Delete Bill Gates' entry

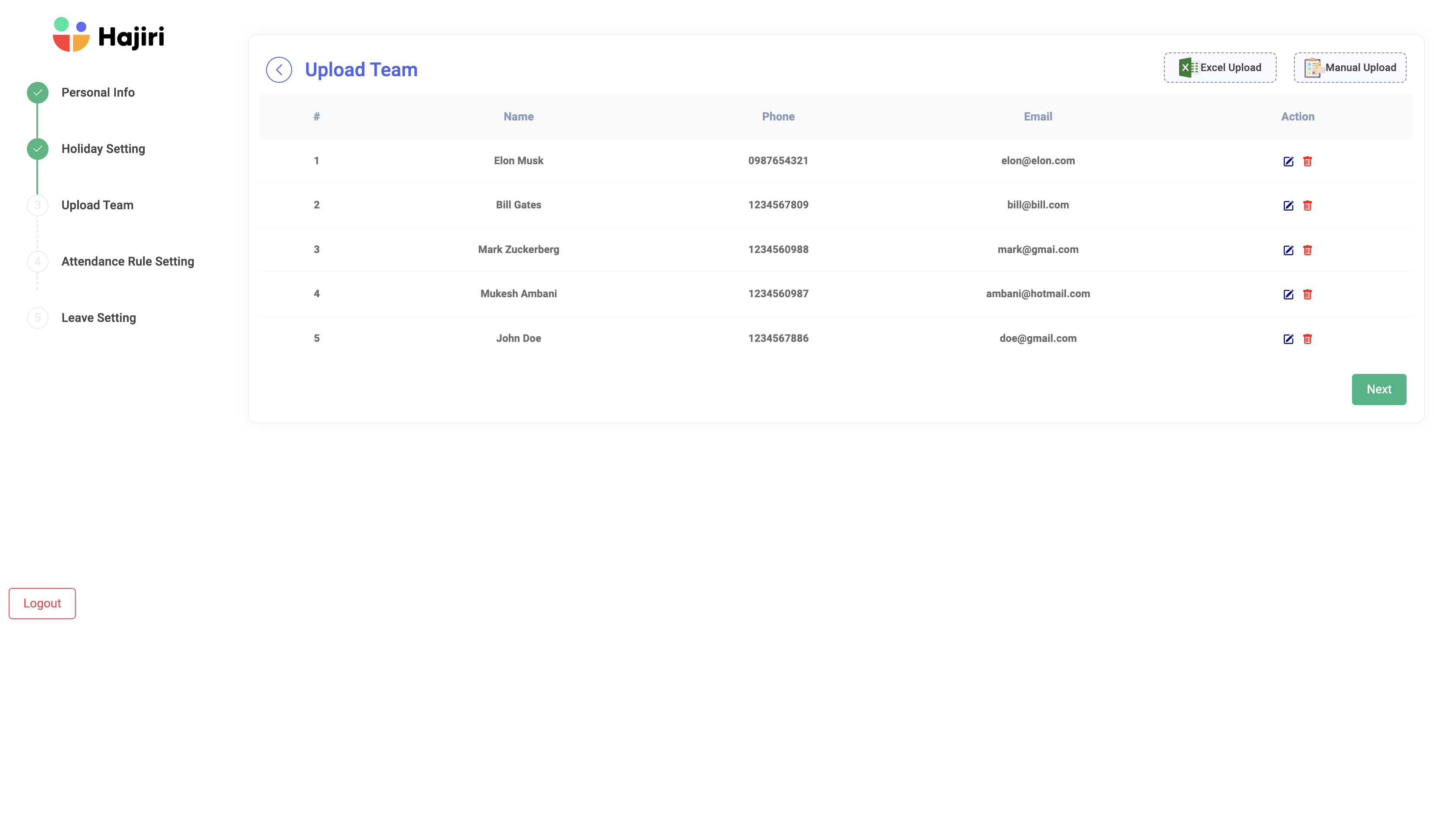coord(1307,206)
